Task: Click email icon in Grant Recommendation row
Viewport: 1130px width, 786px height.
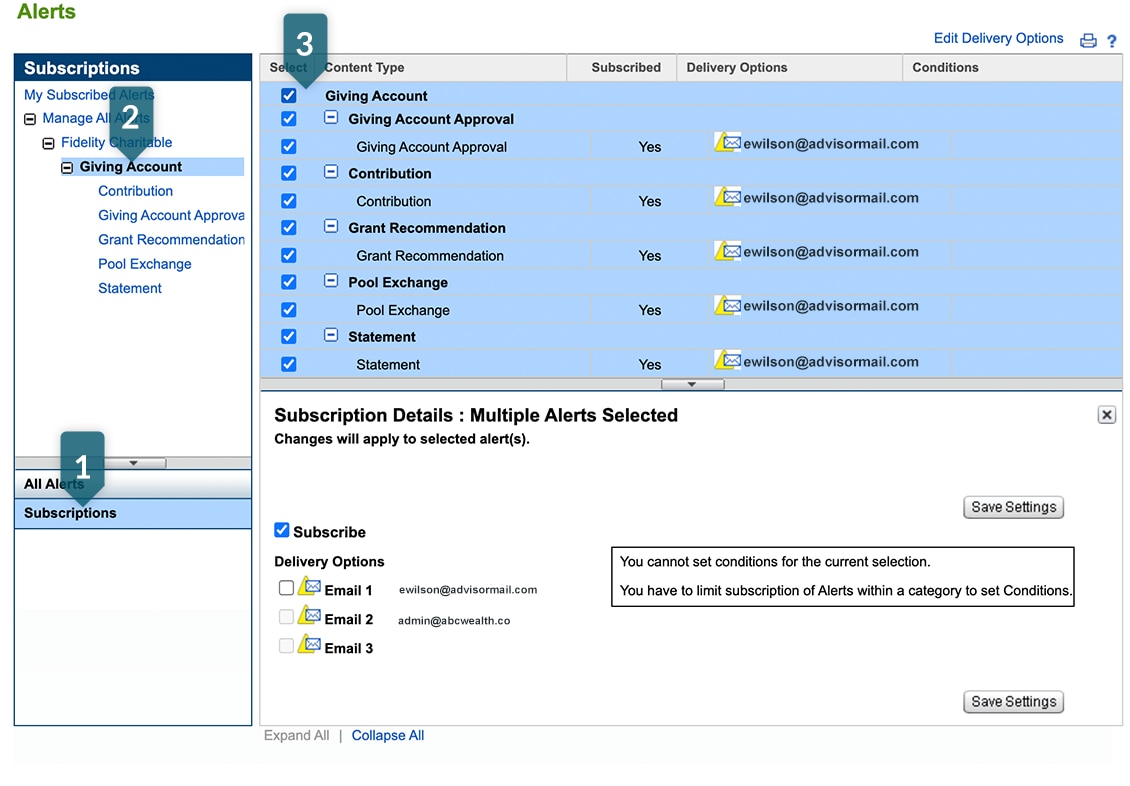Action: point(727,251)
